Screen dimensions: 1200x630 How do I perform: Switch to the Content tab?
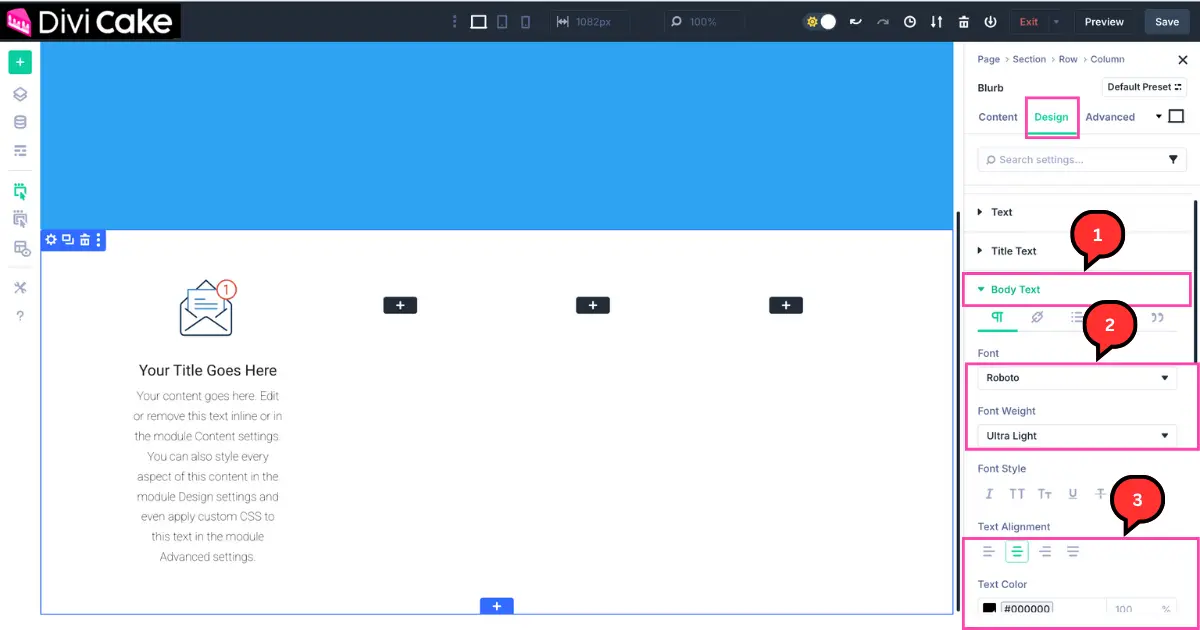coord(998,117)
